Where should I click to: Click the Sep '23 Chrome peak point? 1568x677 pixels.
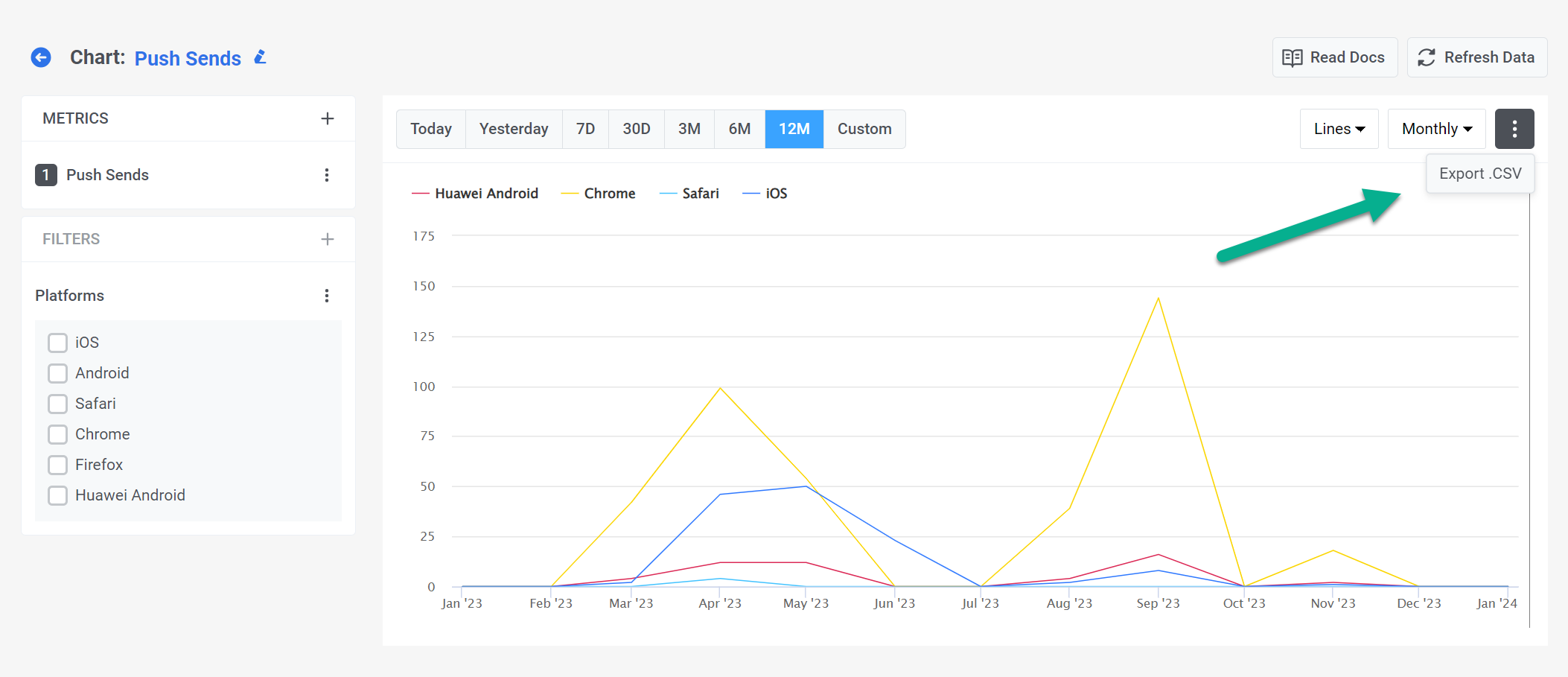[1158, 299]
